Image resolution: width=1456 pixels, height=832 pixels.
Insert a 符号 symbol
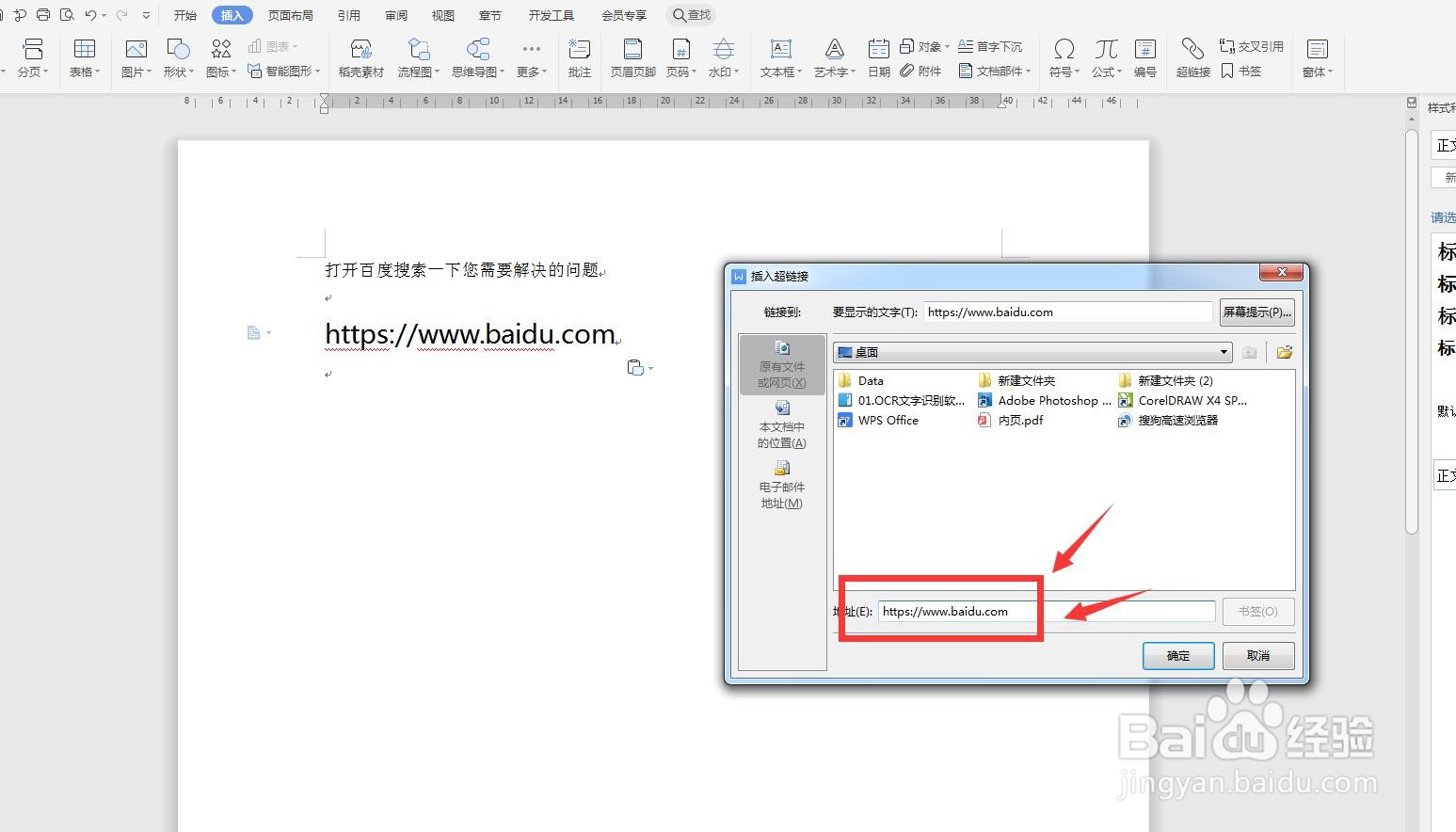click(1064, 57)
